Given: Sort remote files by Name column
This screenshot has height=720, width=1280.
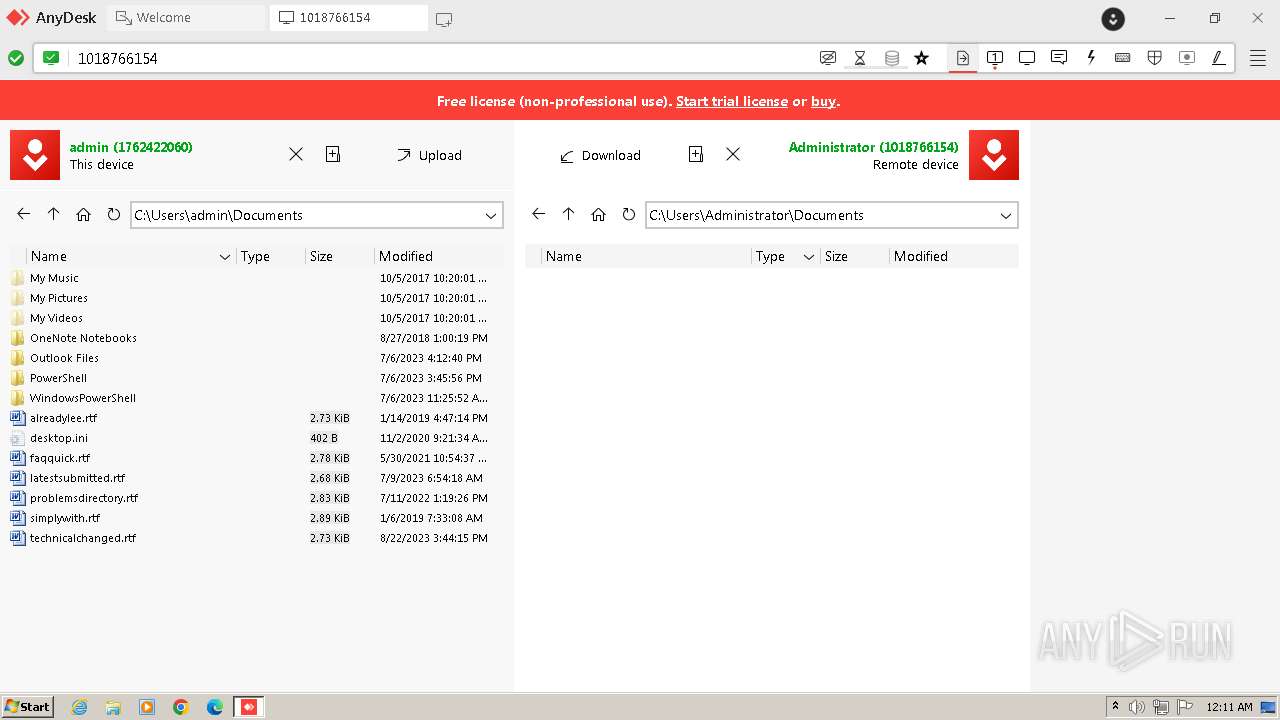Looking at the screenshot, I should pyautogui.click(x=564, y=256).
